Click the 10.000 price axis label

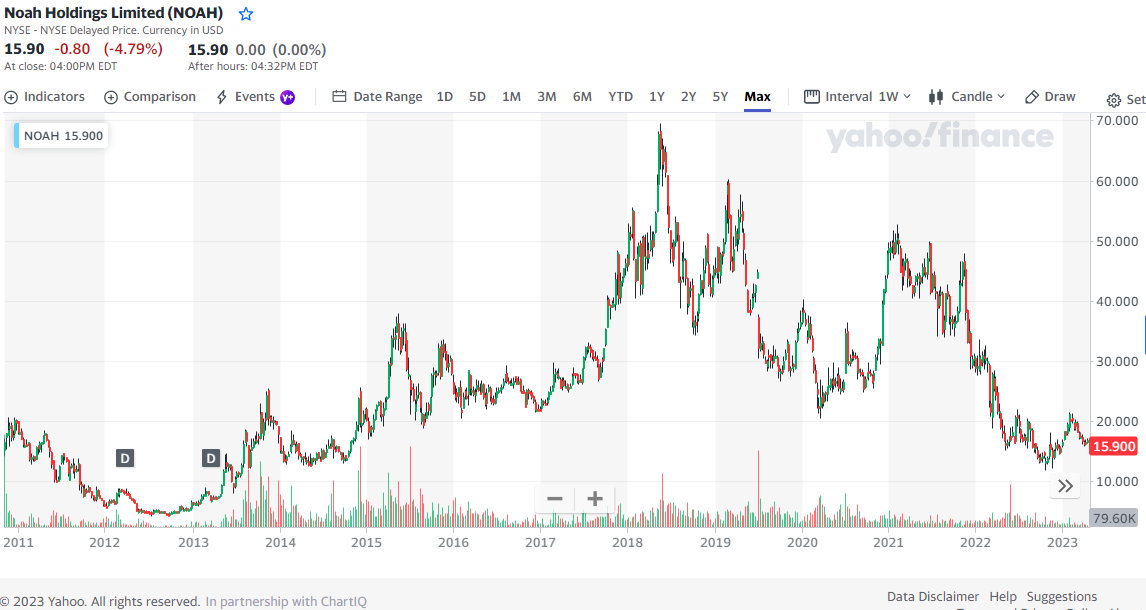pos(1116,481)
